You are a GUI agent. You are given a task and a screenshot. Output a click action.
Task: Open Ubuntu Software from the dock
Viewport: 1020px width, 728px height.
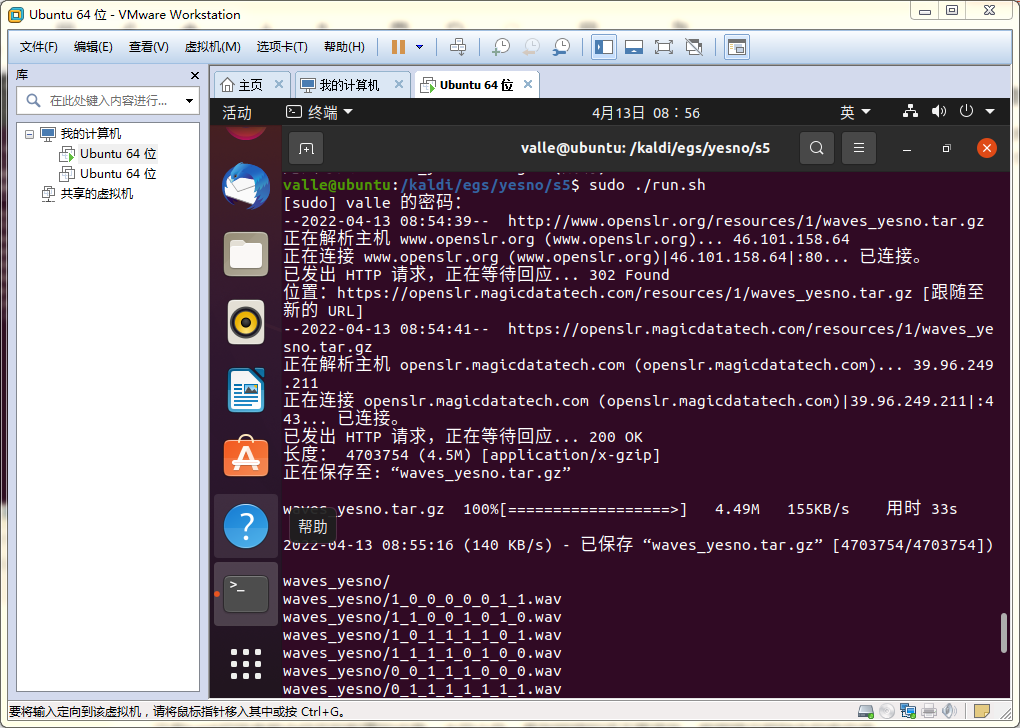(246, 457)
